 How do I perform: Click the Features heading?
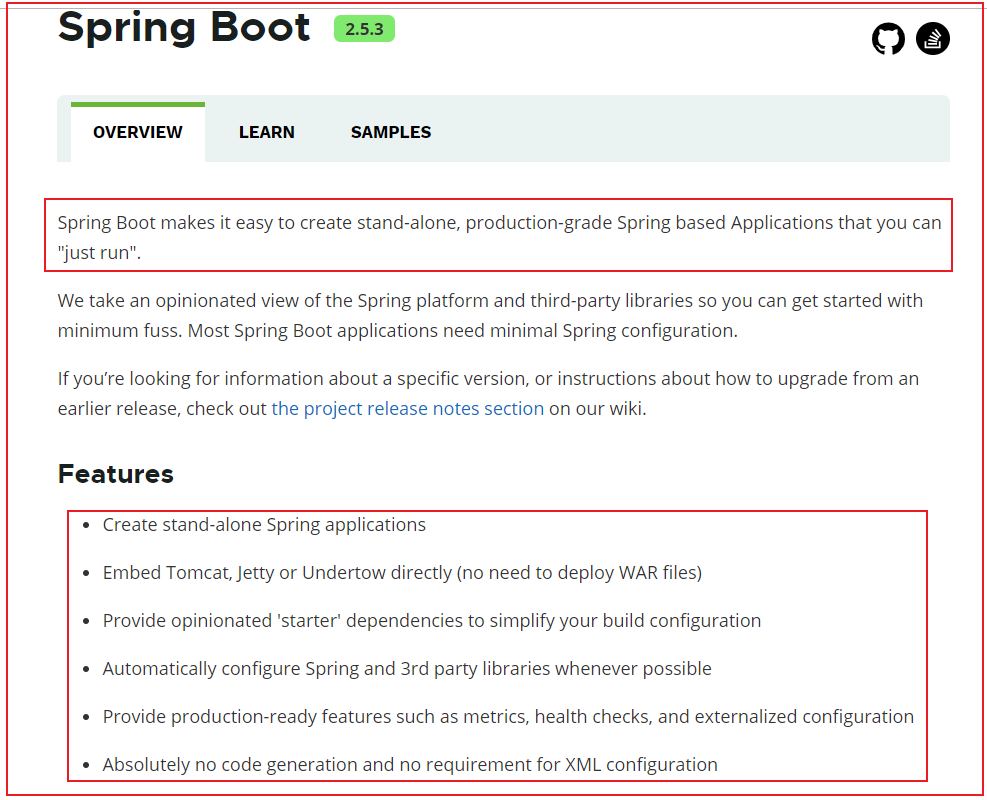click(x=116, y=474)
